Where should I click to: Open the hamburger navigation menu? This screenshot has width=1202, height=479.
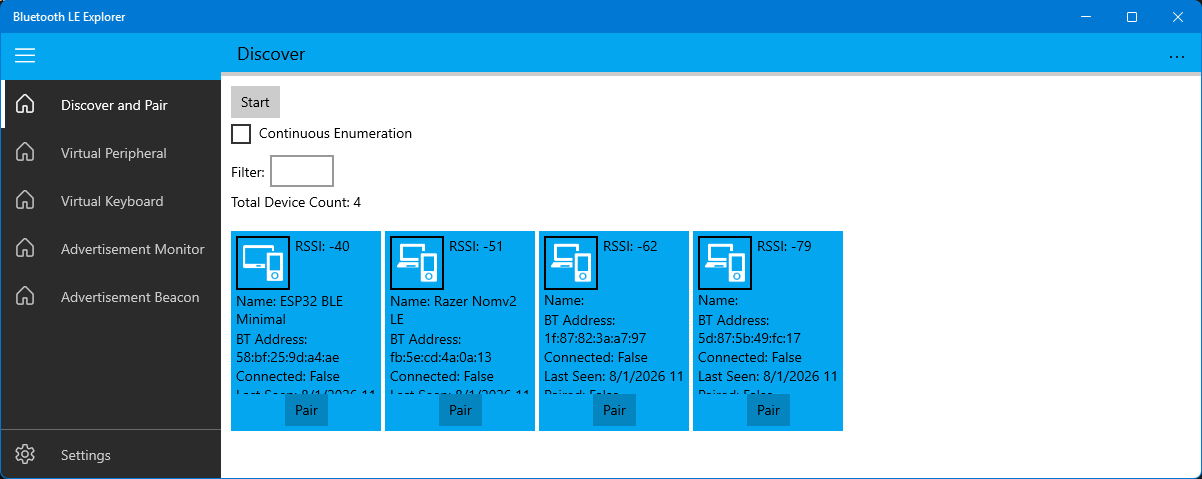(x=25, y=55)
